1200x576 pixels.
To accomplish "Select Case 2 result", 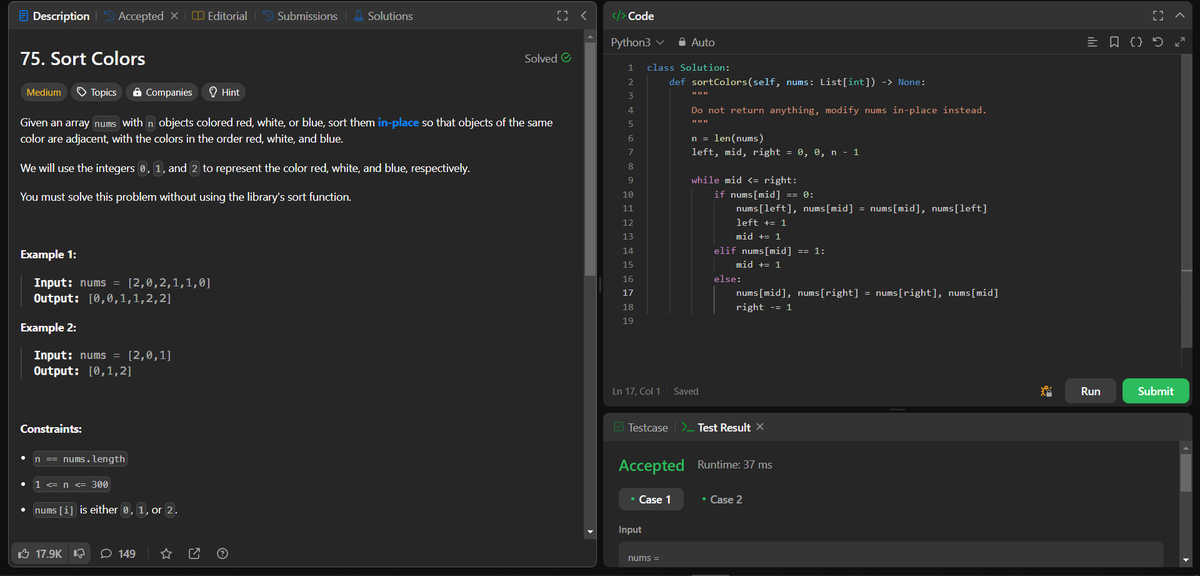I will (723, 499).
